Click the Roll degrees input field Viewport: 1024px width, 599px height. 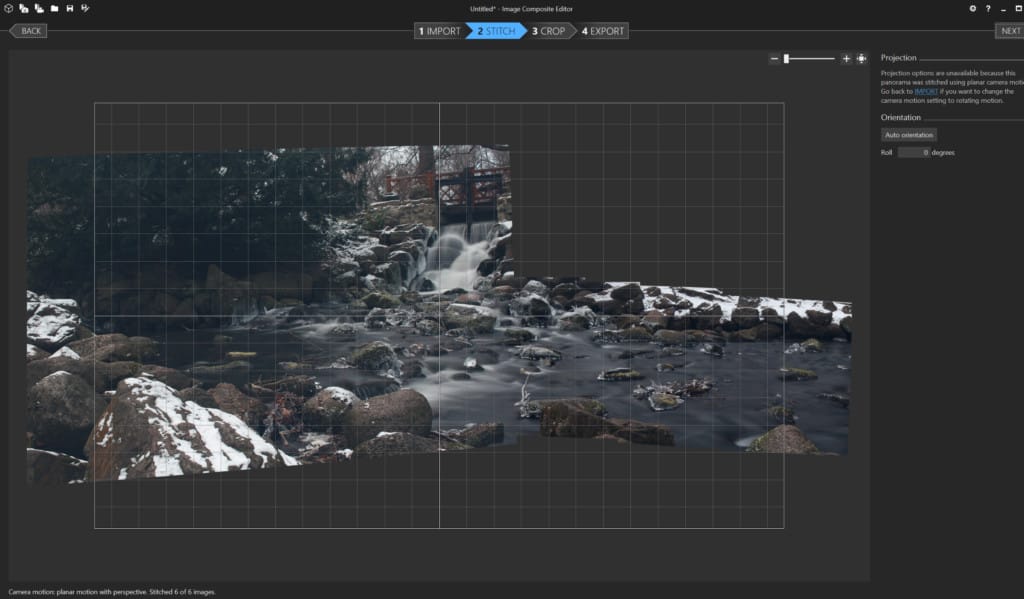913,152
